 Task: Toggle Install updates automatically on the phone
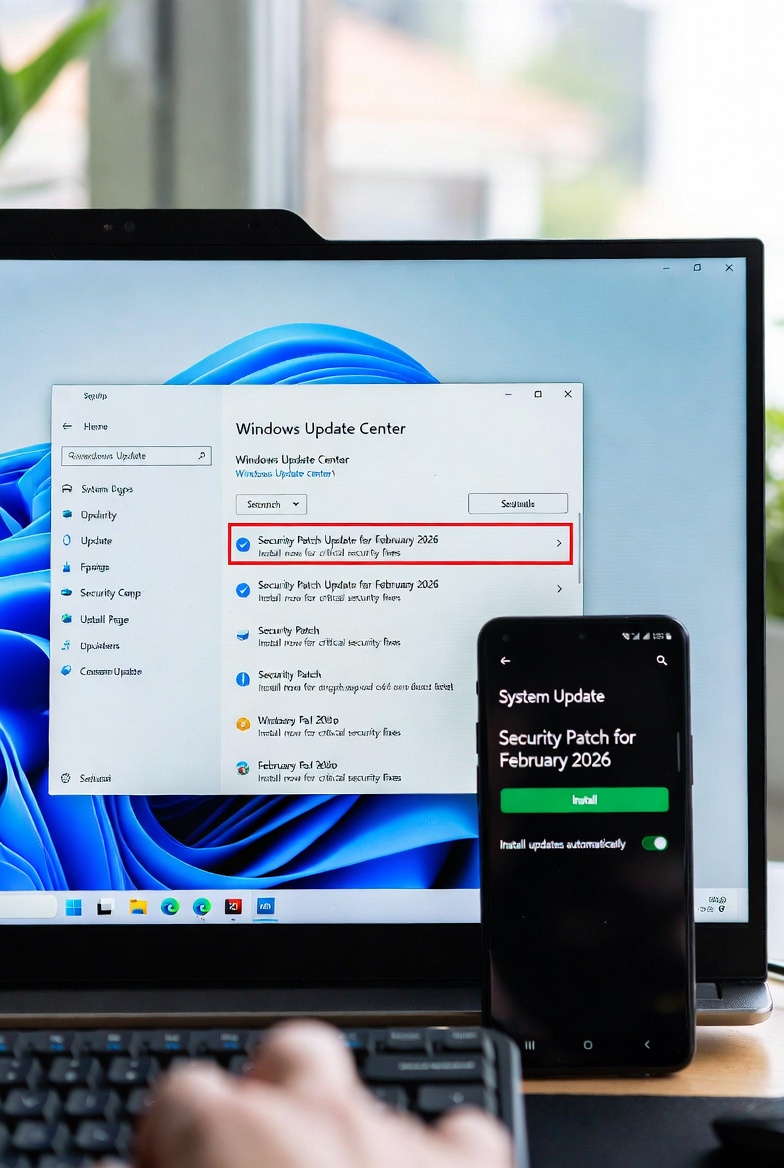coord(655,843)
